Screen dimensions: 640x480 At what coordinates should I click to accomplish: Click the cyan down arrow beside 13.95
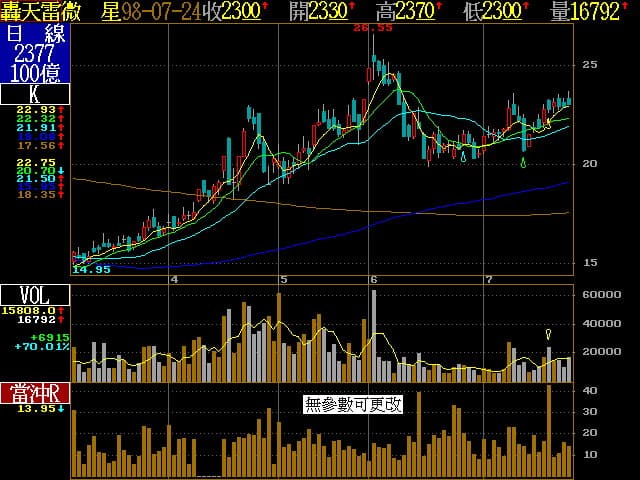(61, 409)
